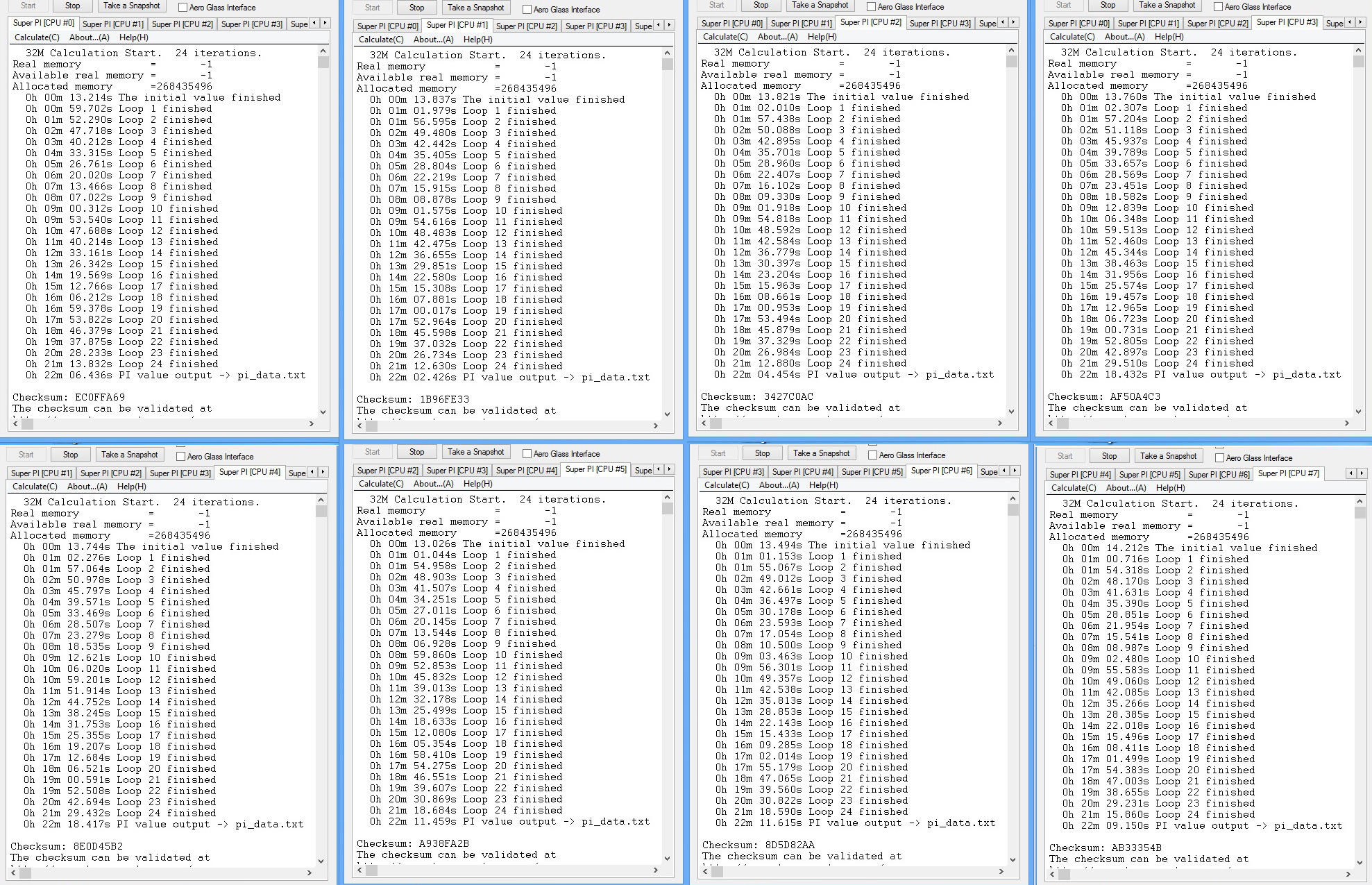
Task: Click tab scroll-left arrow in checksum 1B96FE33 window
Action: click(x=659, y=25)
